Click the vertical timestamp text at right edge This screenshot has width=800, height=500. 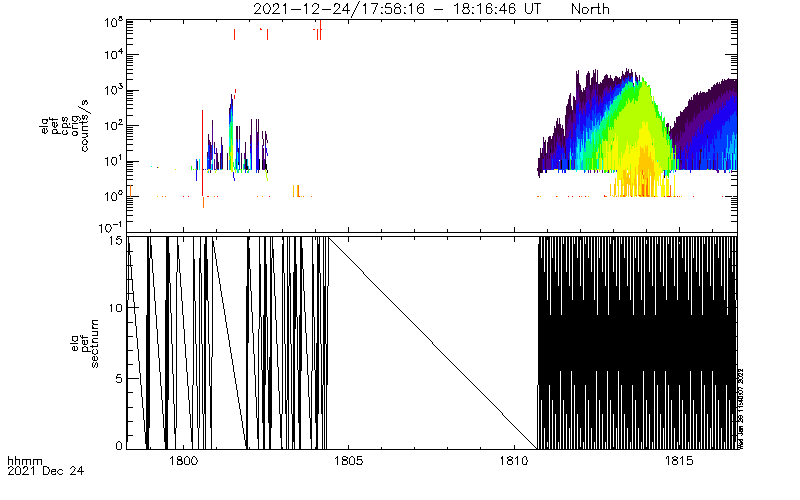click(x=741, y=409)
